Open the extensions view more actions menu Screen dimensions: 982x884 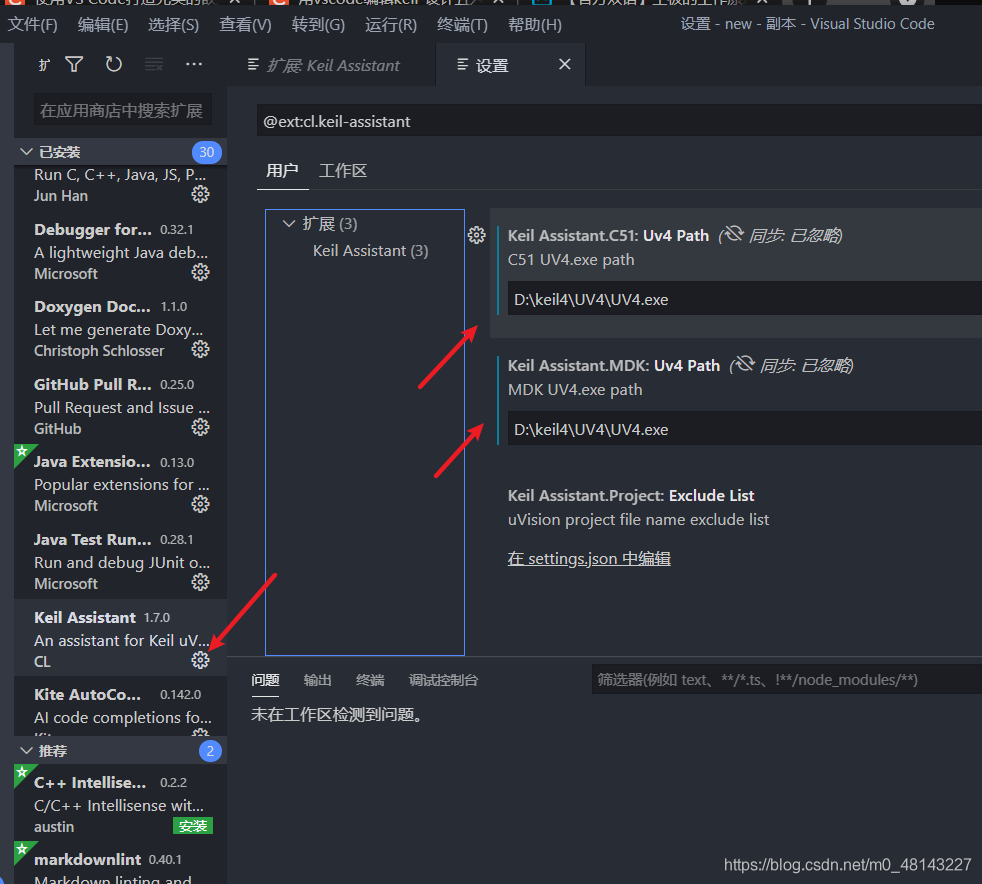(x=194, y=64)
